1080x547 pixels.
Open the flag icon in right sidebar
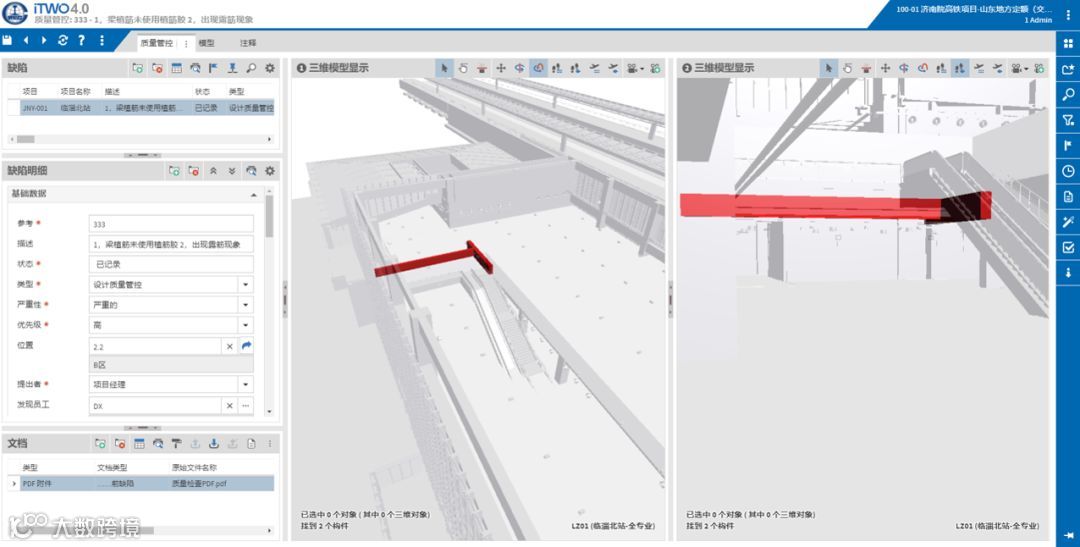pyautogui.click(x=1068, y=146)
